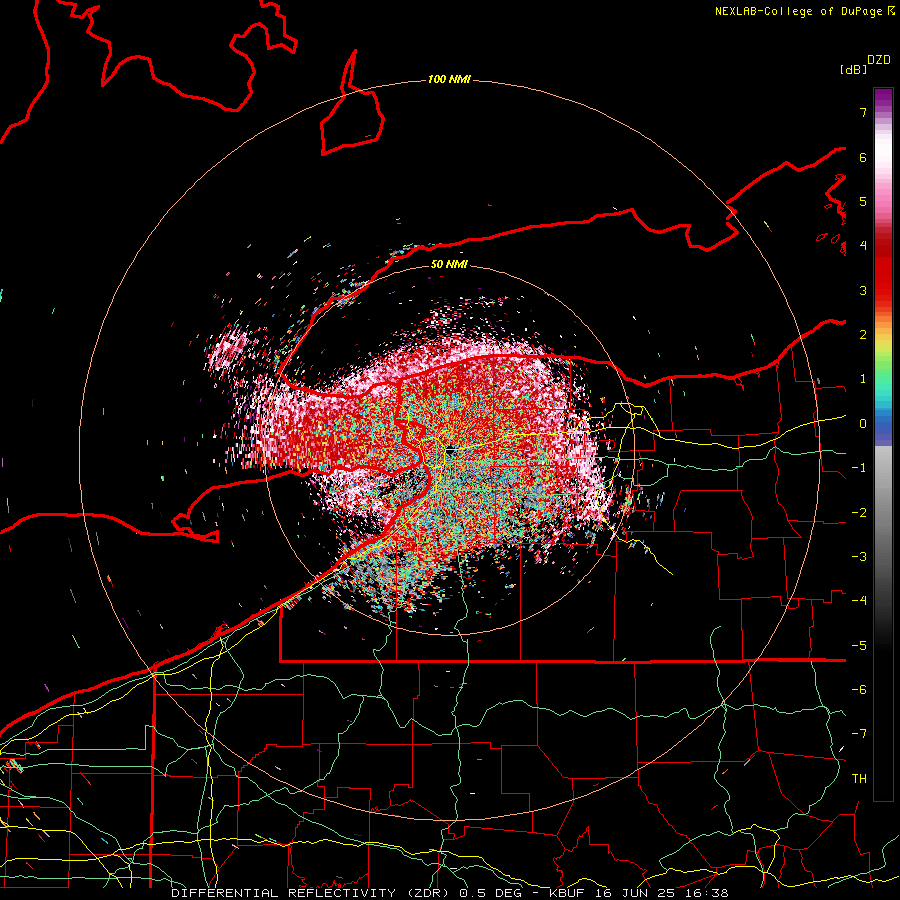Click the KBUF radar site center point
900x900 pixels.
tap(449, 451)
